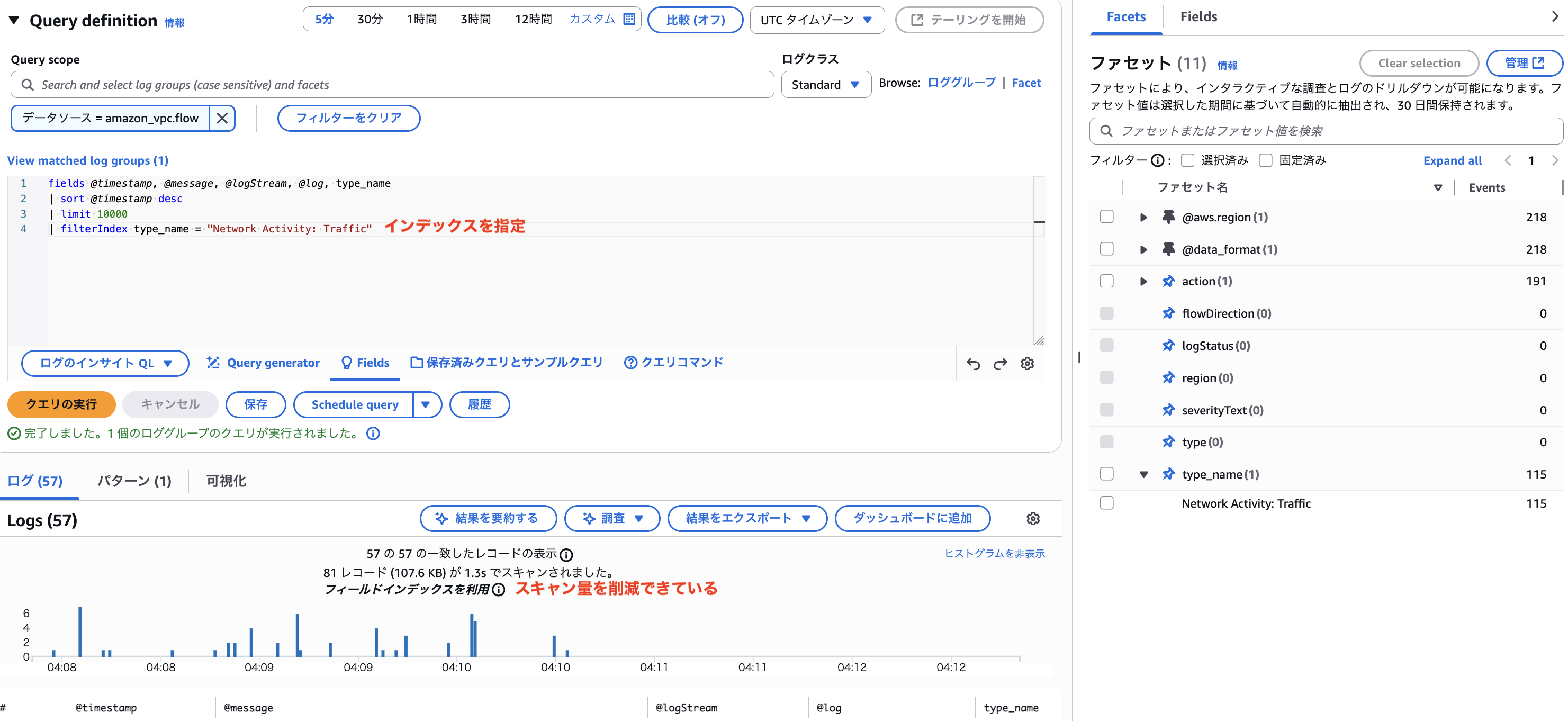Remove the amazon_vpc.flow data source filter chip
Image resolution: width=1568 pixels, height=721 pixels.
222,118
